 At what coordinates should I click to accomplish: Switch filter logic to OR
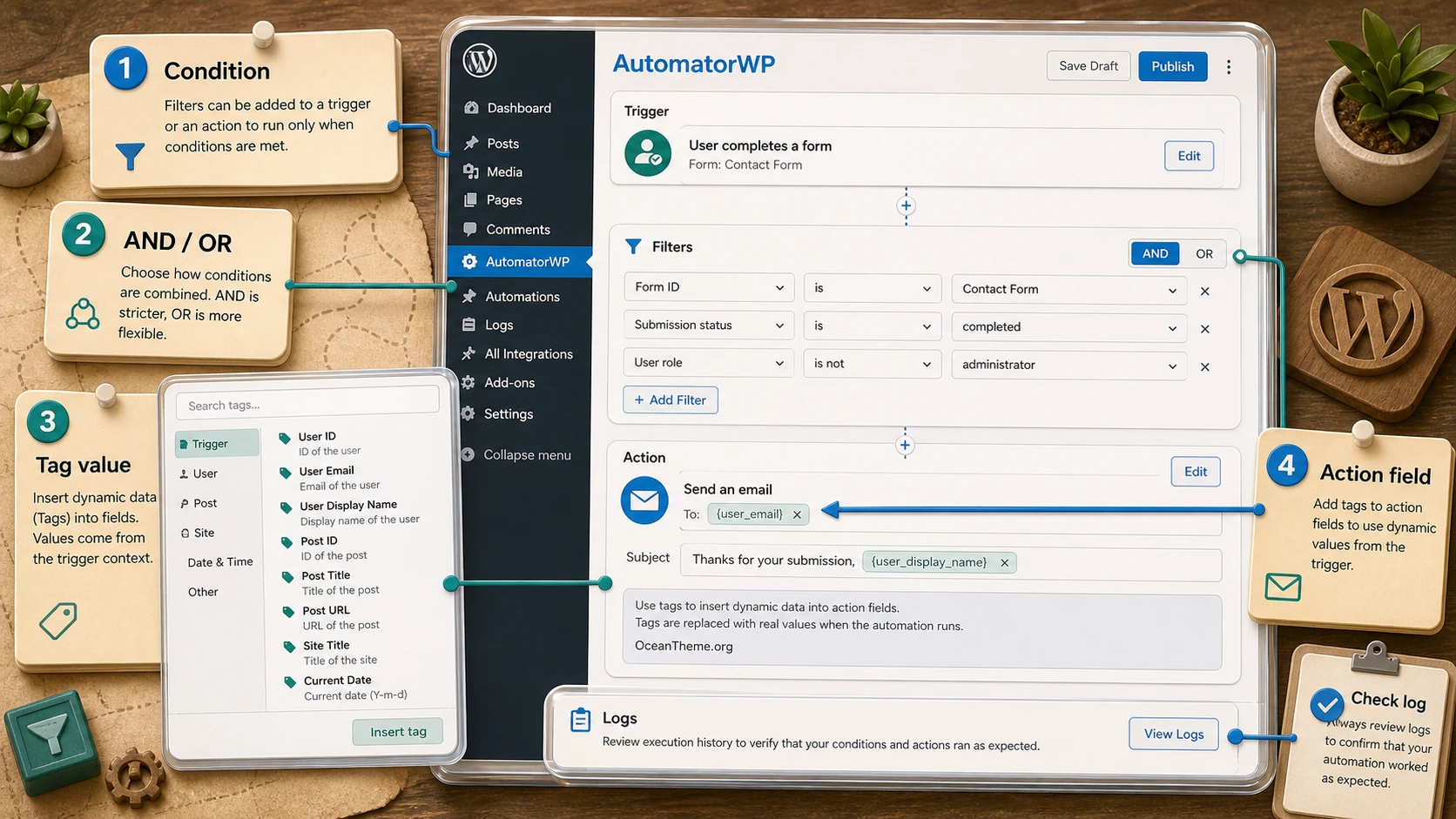[x=1203, y=254]
